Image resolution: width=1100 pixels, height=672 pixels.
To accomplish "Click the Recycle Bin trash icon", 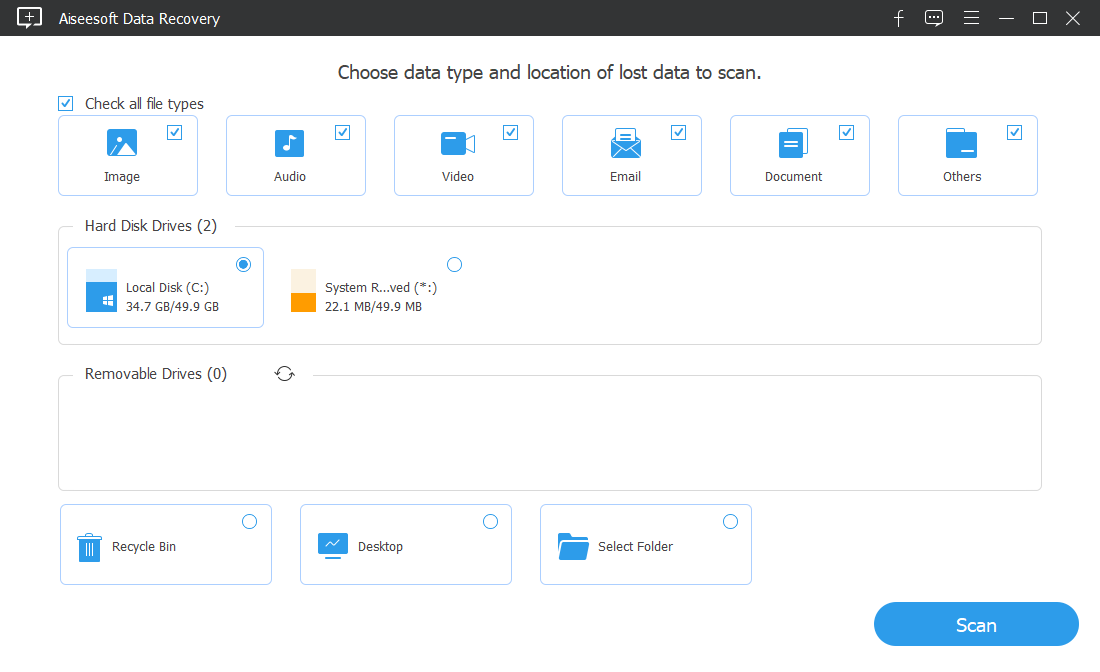I will [89, 548].
